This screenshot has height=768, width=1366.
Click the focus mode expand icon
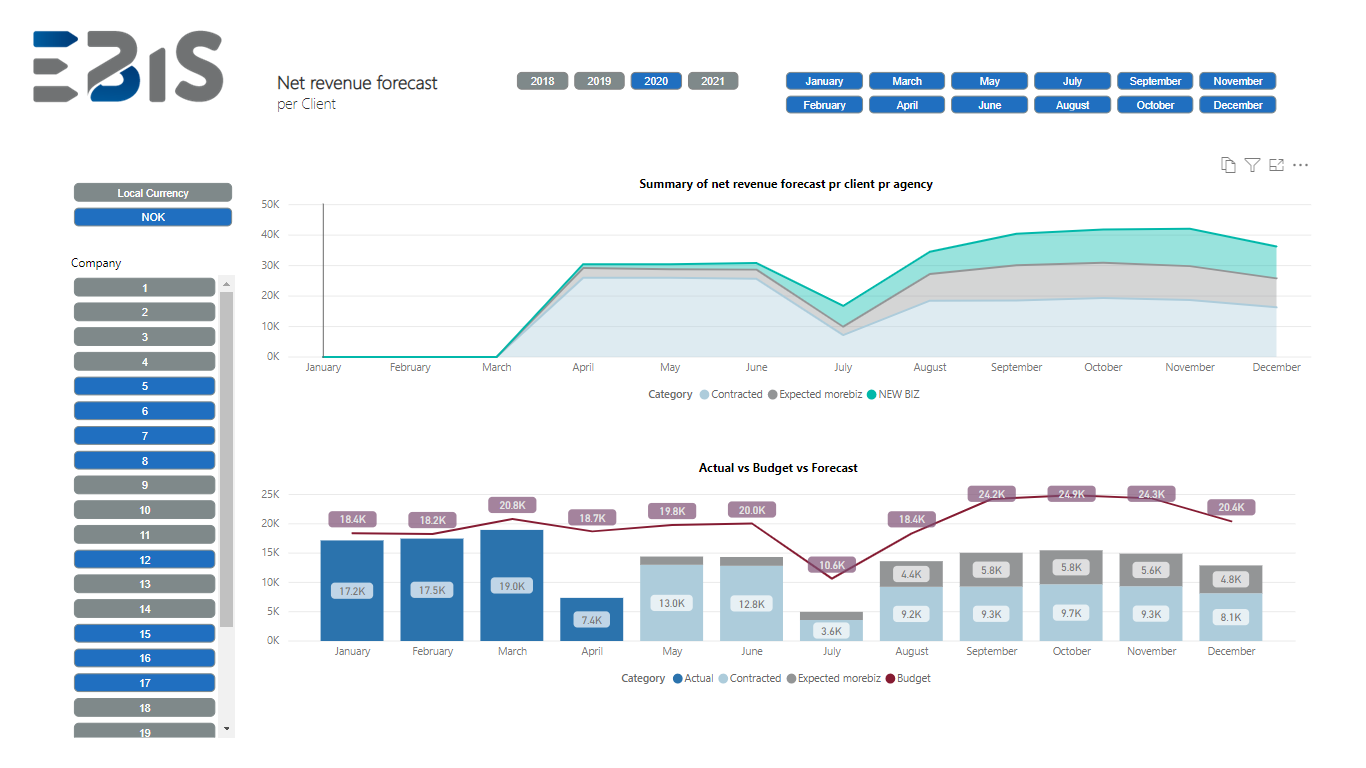(x=1276, y=165)
